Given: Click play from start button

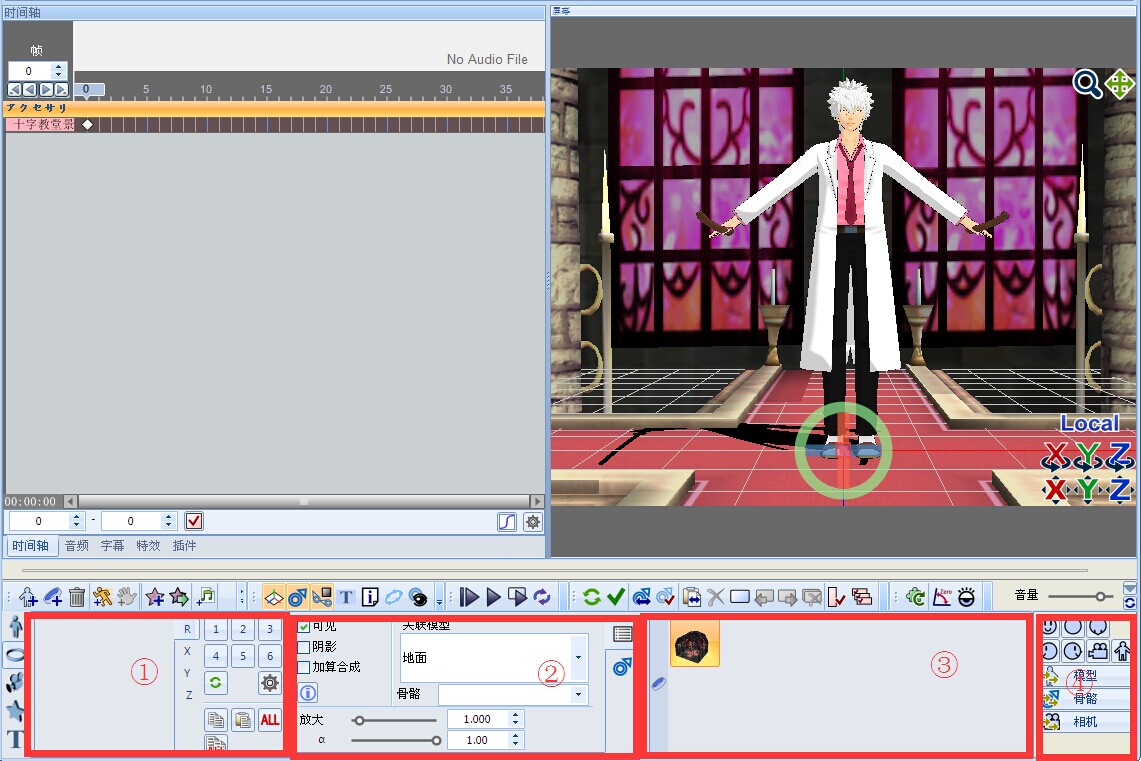Looking at the screenshot, I should (x=469, y=597).
